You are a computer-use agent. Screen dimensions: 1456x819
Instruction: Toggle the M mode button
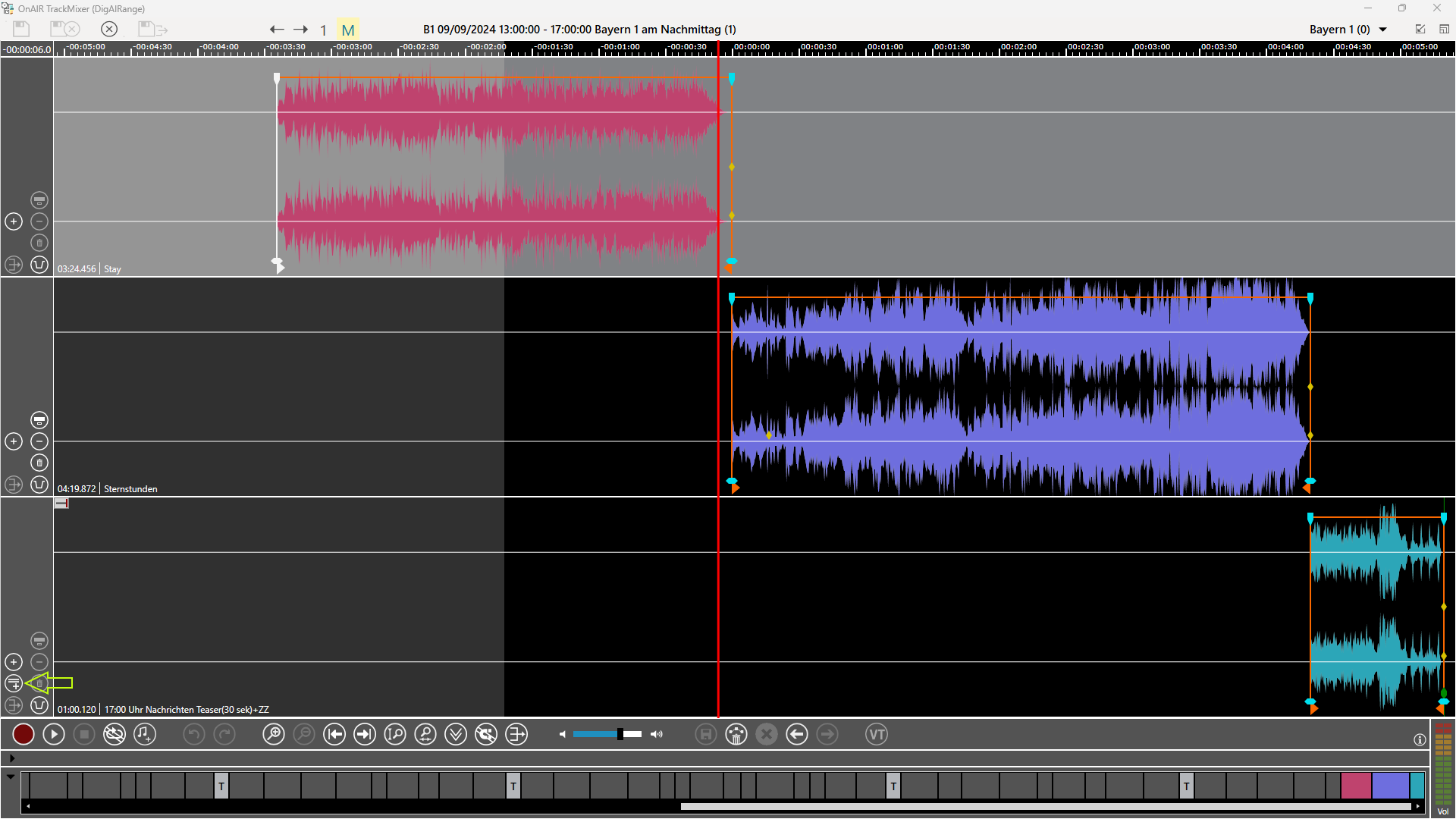point(348,30)
